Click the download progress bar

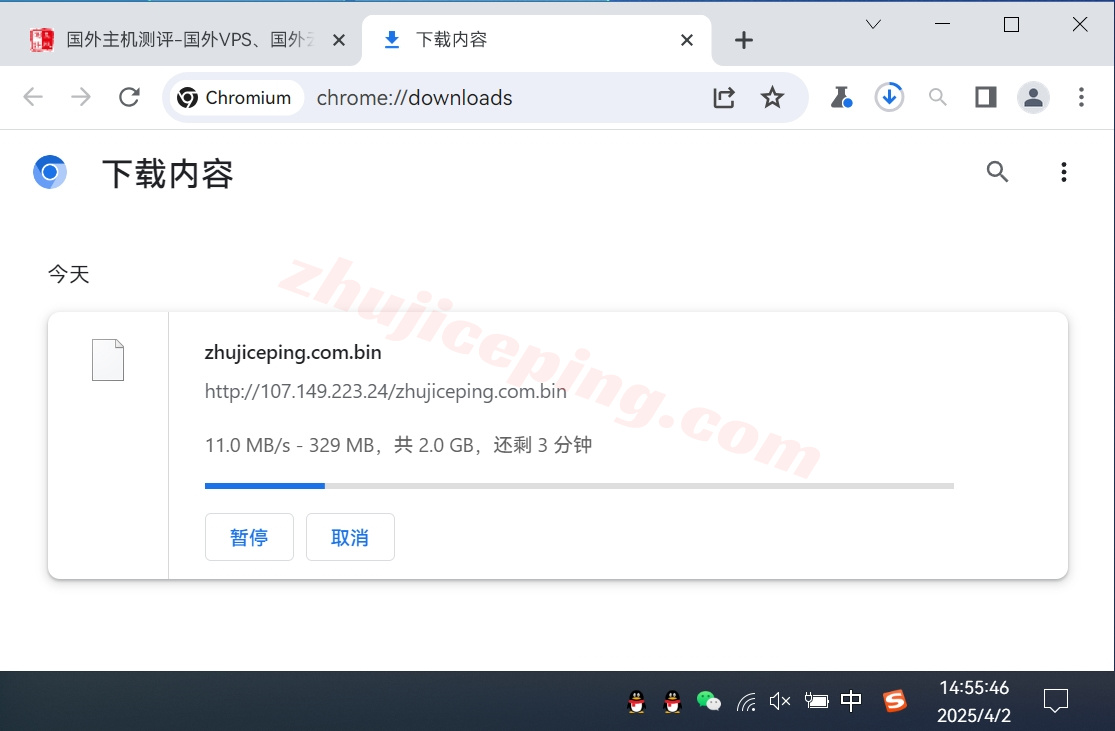coord(579,486)
